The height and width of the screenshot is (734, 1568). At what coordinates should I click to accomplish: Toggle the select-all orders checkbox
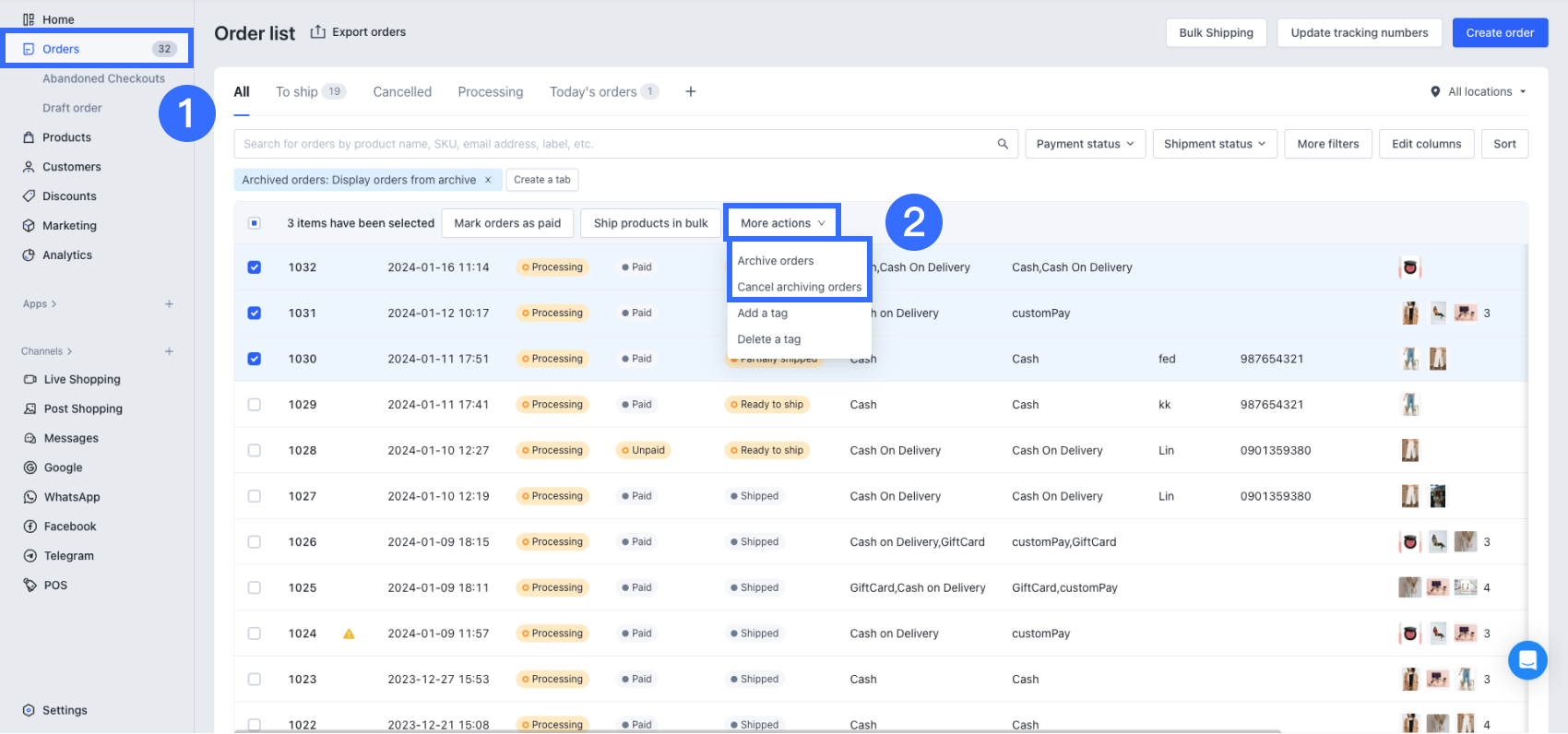[x=255, y=223]
